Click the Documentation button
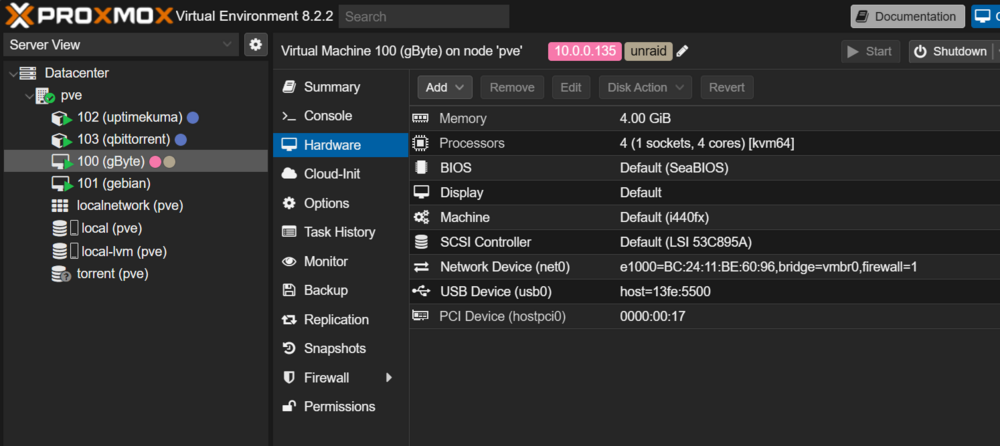Screen dimensions: 1000x446 point(908,17)
